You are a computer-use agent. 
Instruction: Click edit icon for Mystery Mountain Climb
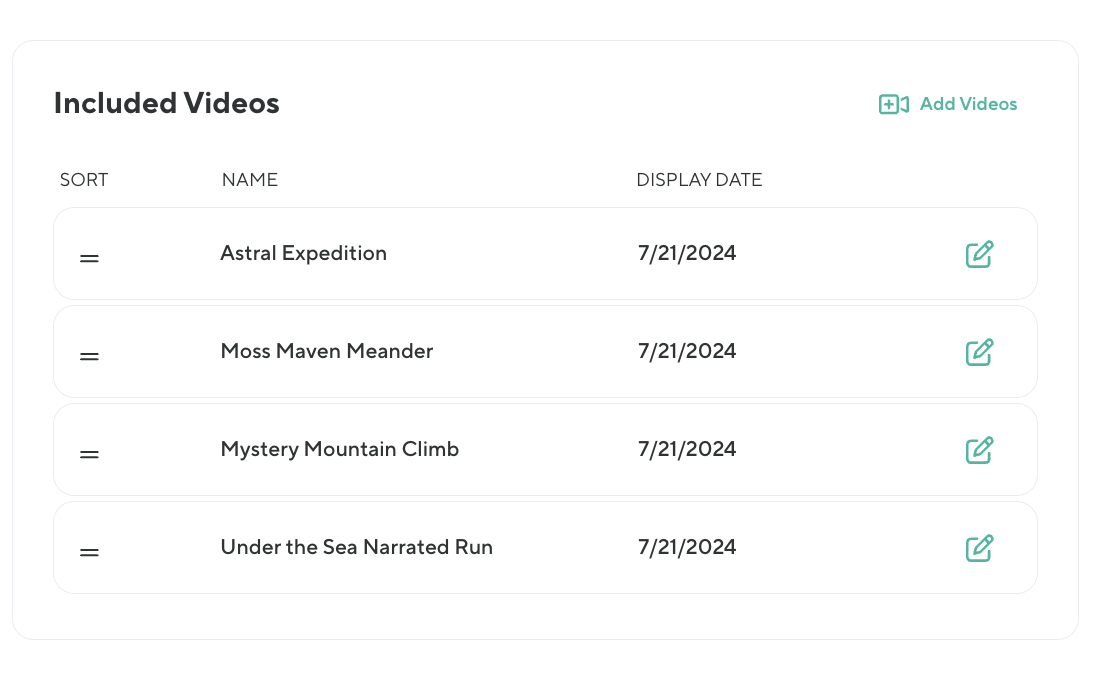[x=979, y=450]
